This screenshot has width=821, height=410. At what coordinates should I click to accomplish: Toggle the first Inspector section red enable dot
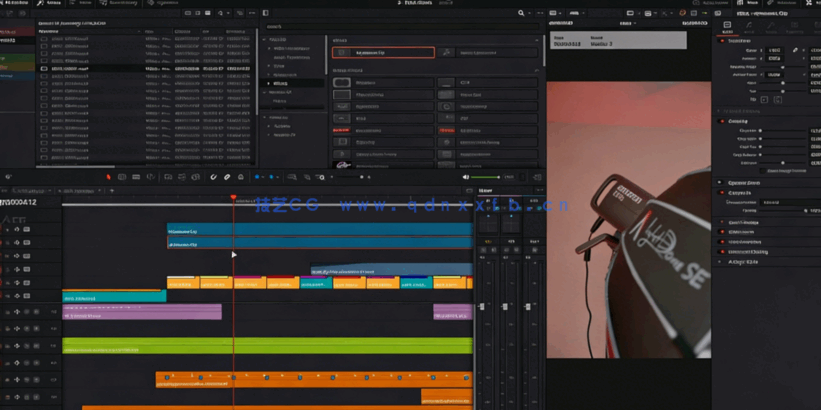tap(722, 40)
